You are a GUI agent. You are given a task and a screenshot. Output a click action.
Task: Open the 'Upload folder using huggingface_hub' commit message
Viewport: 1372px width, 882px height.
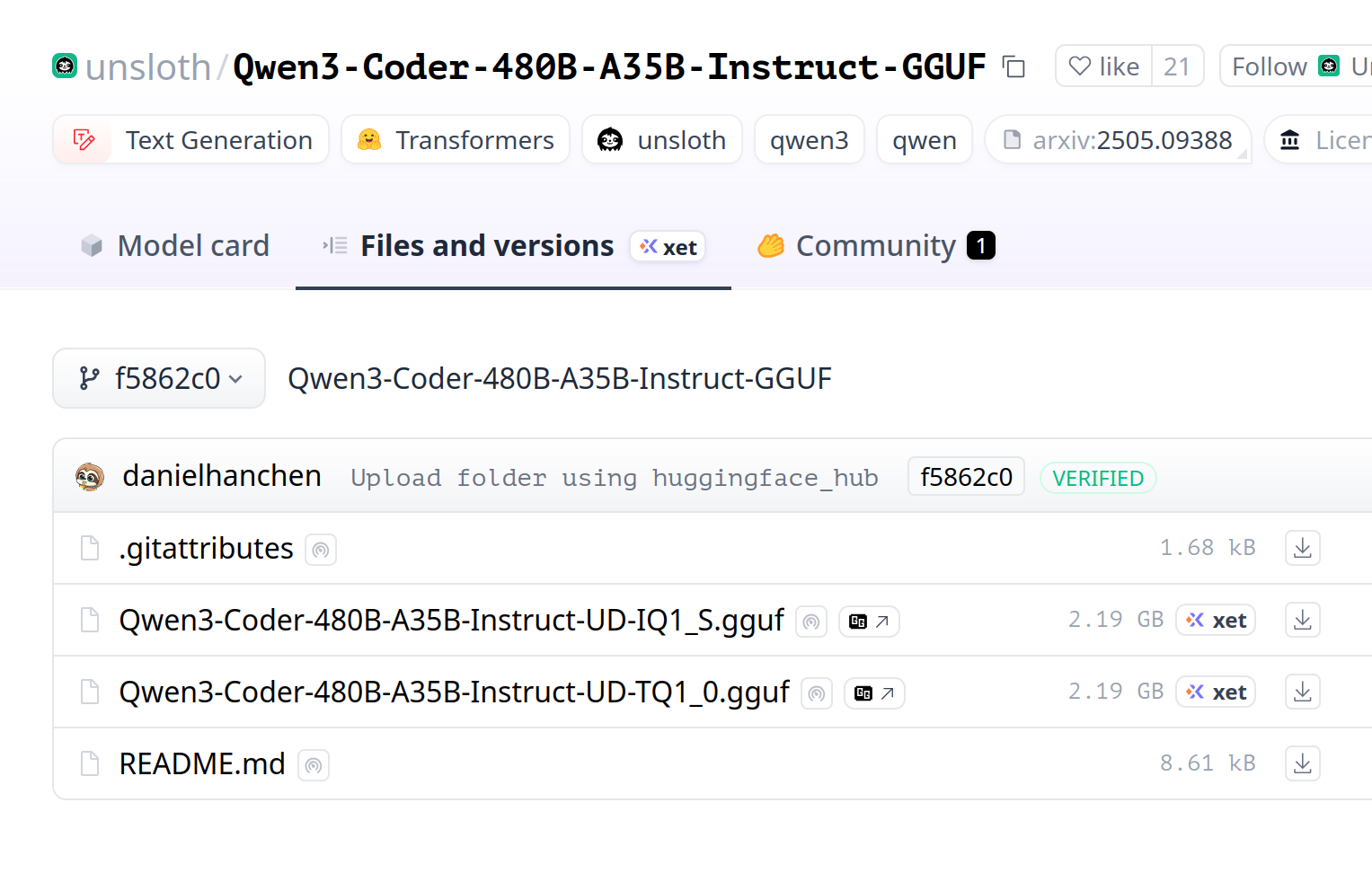click(x=615, y=478)
